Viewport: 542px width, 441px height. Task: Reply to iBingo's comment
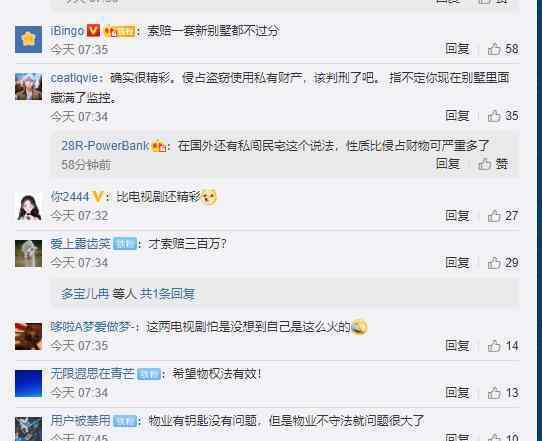pyautogui.click(x=457, y=49)
